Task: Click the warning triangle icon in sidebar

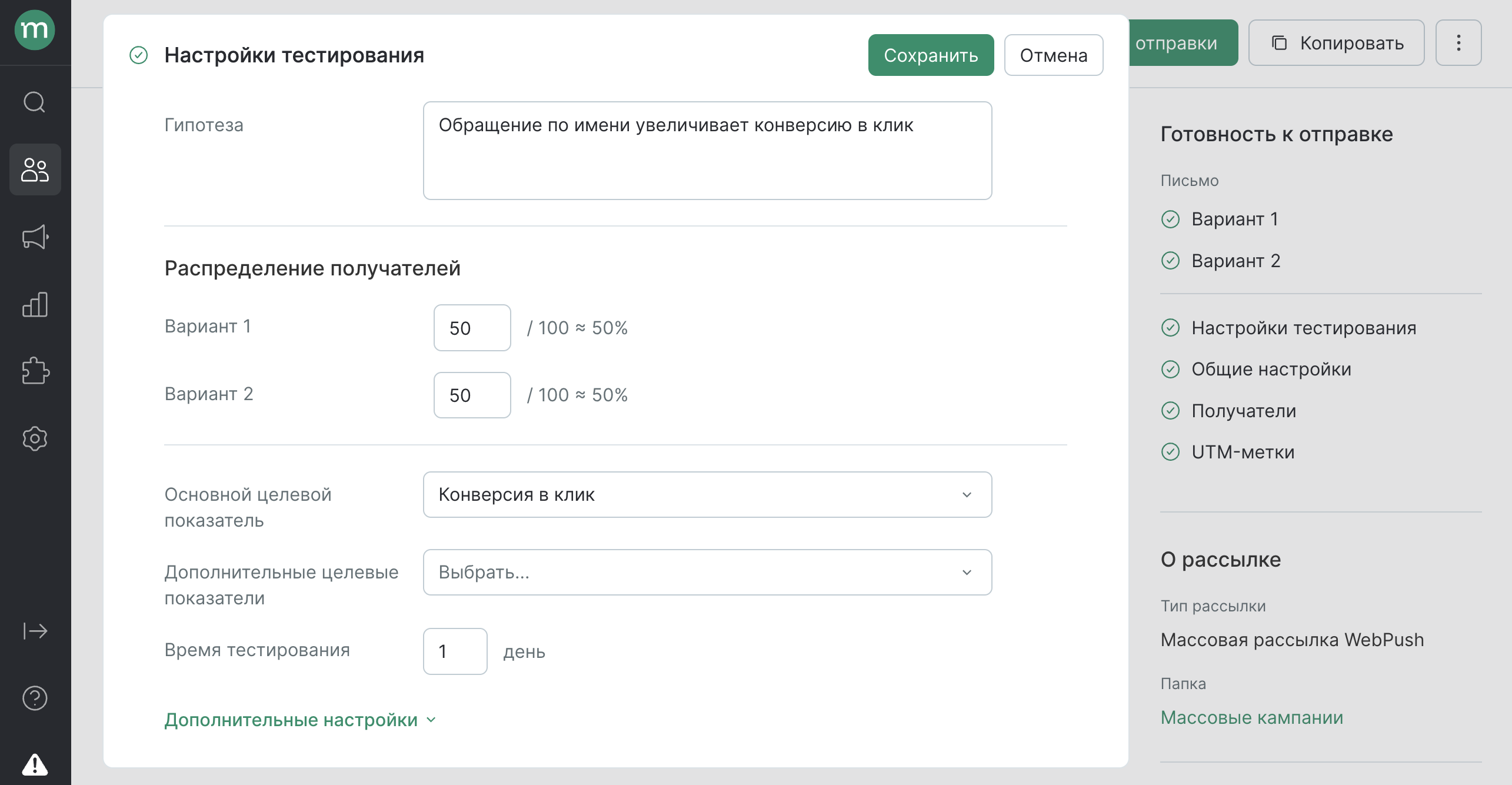Action: point(35,764)
